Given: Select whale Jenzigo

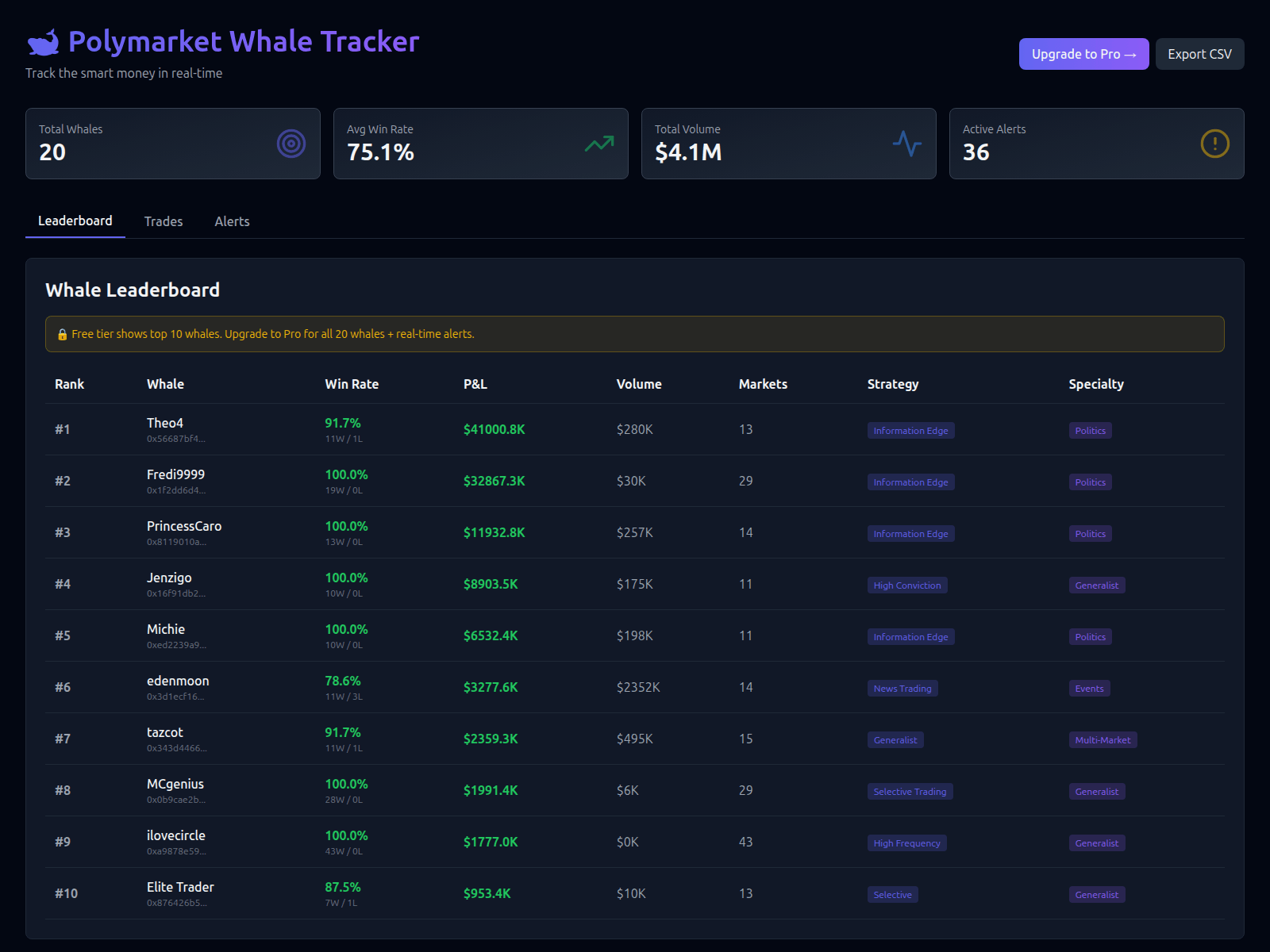Looking at the screenshot, I should coord(169,578).
